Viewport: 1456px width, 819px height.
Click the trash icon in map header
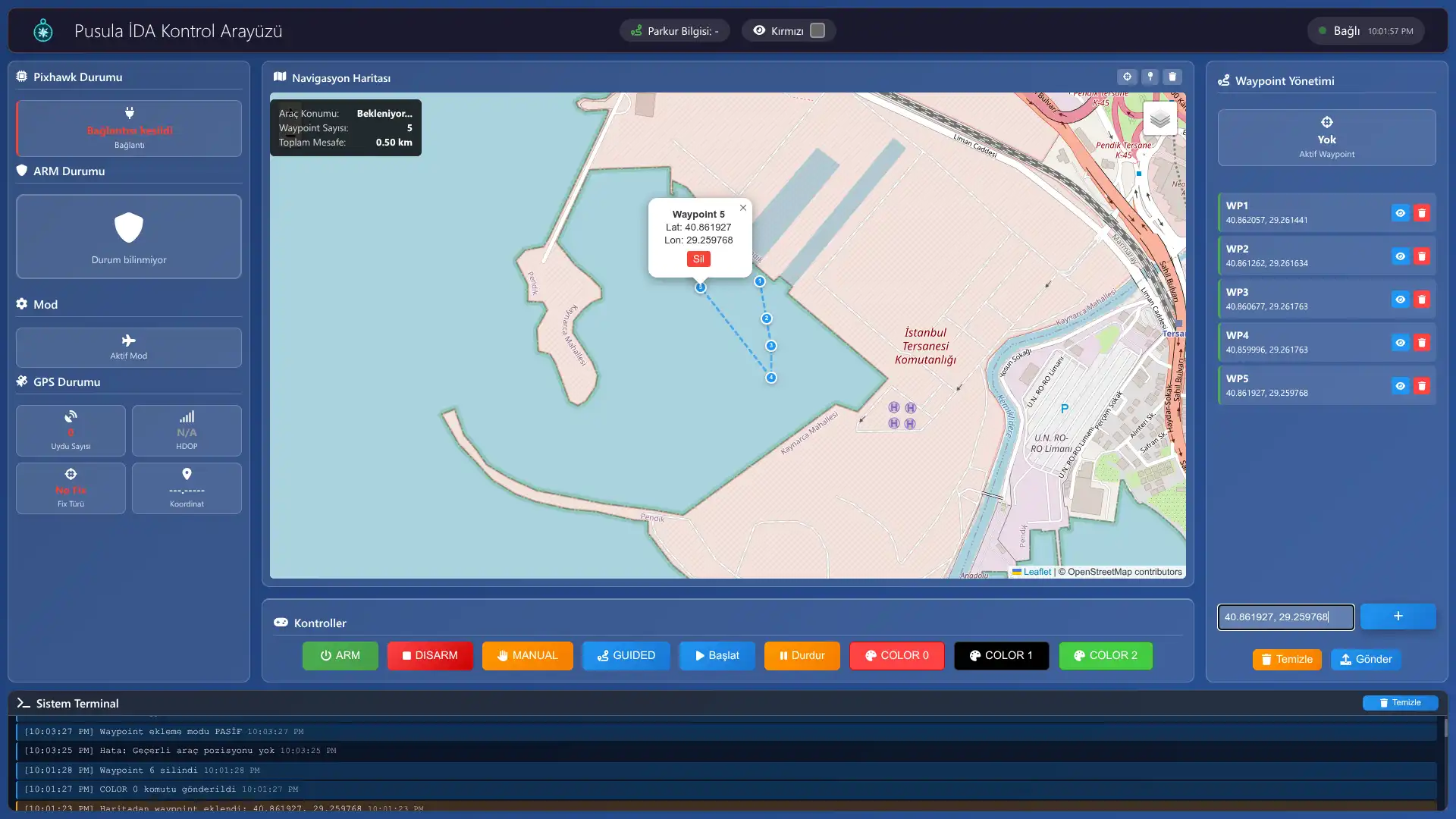[1172, 77]
